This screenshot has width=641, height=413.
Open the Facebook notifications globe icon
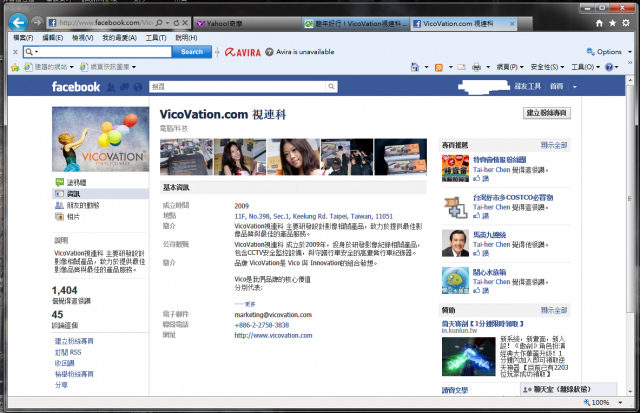click(x=138, y=87)
